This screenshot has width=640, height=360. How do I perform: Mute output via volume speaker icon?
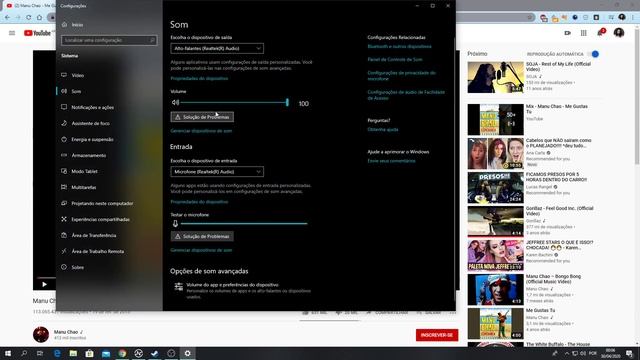(175, 102)
